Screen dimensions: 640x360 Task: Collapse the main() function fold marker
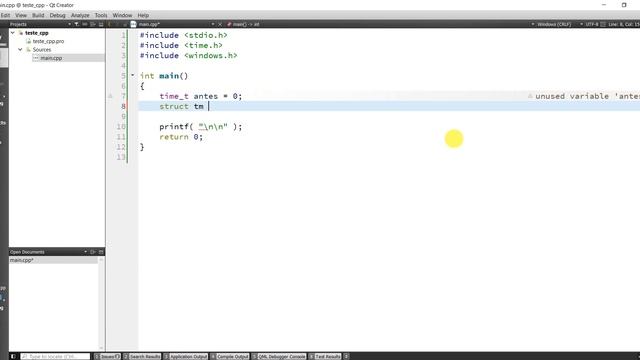(x=132, y=75)
